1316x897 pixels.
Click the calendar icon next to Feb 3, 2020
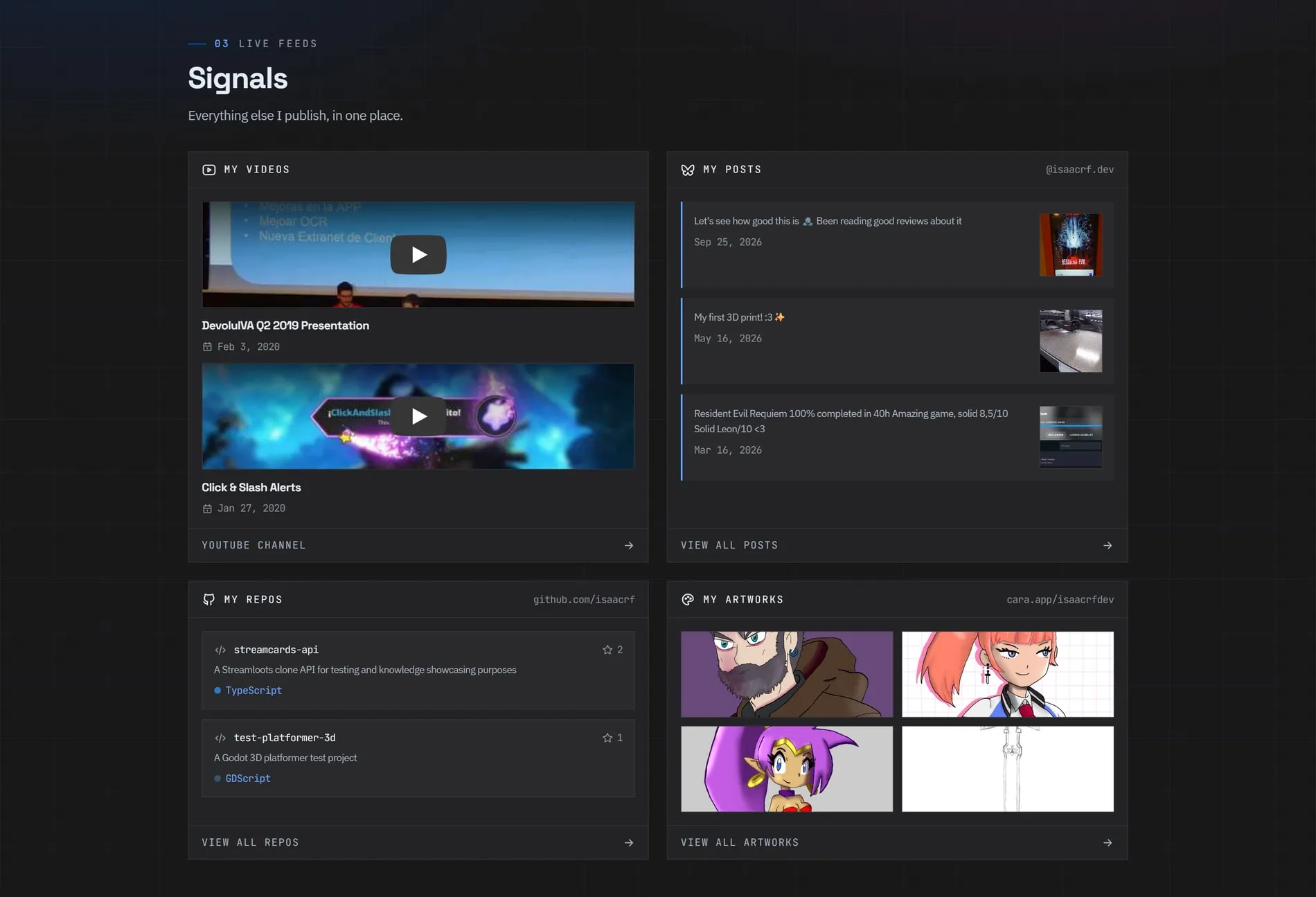pos(207,347)
